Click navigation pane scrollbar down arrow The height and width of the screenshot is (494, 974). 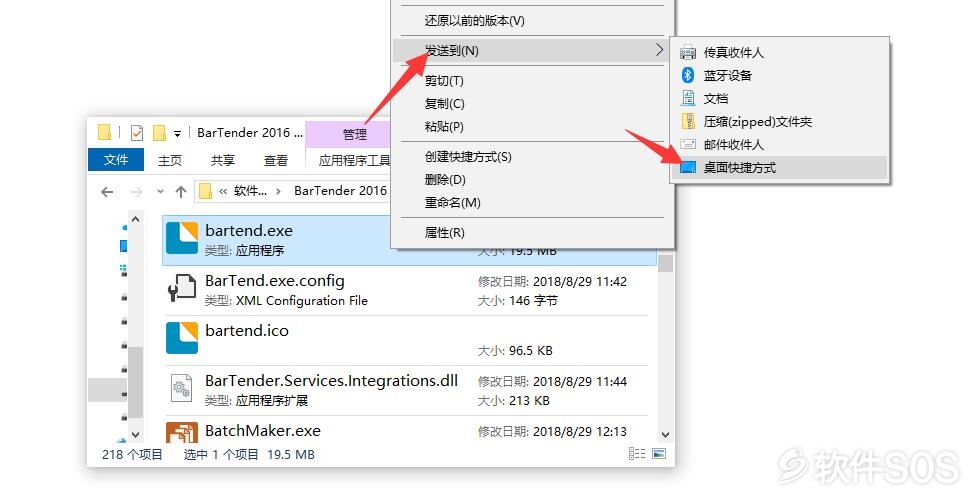pyautogui.click(x=135, y=435)
